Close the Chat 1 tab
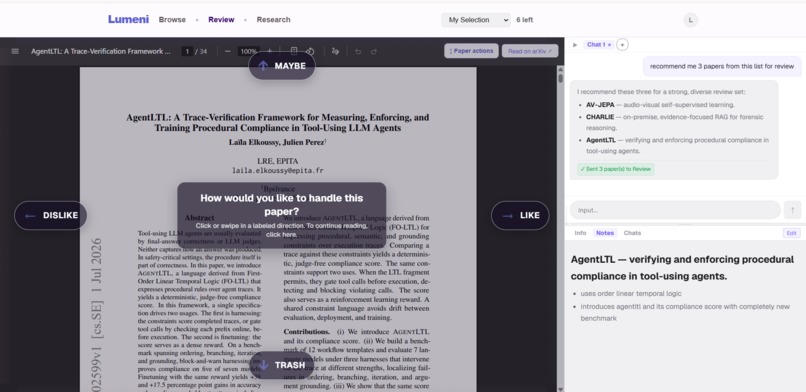 [610, 45]
